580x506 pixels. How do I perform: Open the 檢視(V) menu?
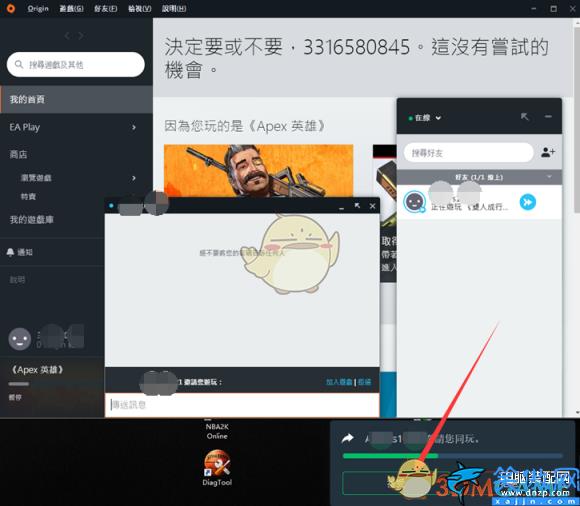139,9
